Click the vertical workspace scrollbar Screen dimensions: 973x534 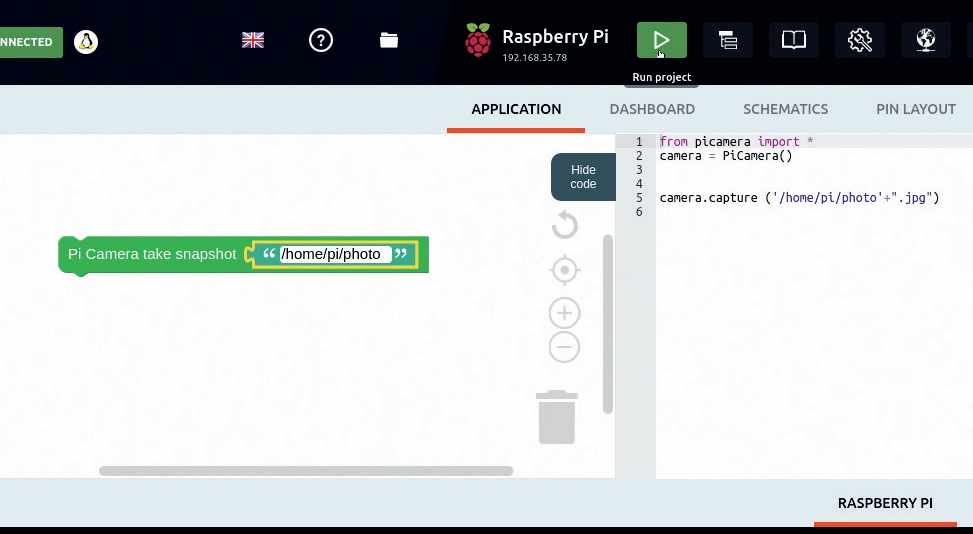[608, 324]
